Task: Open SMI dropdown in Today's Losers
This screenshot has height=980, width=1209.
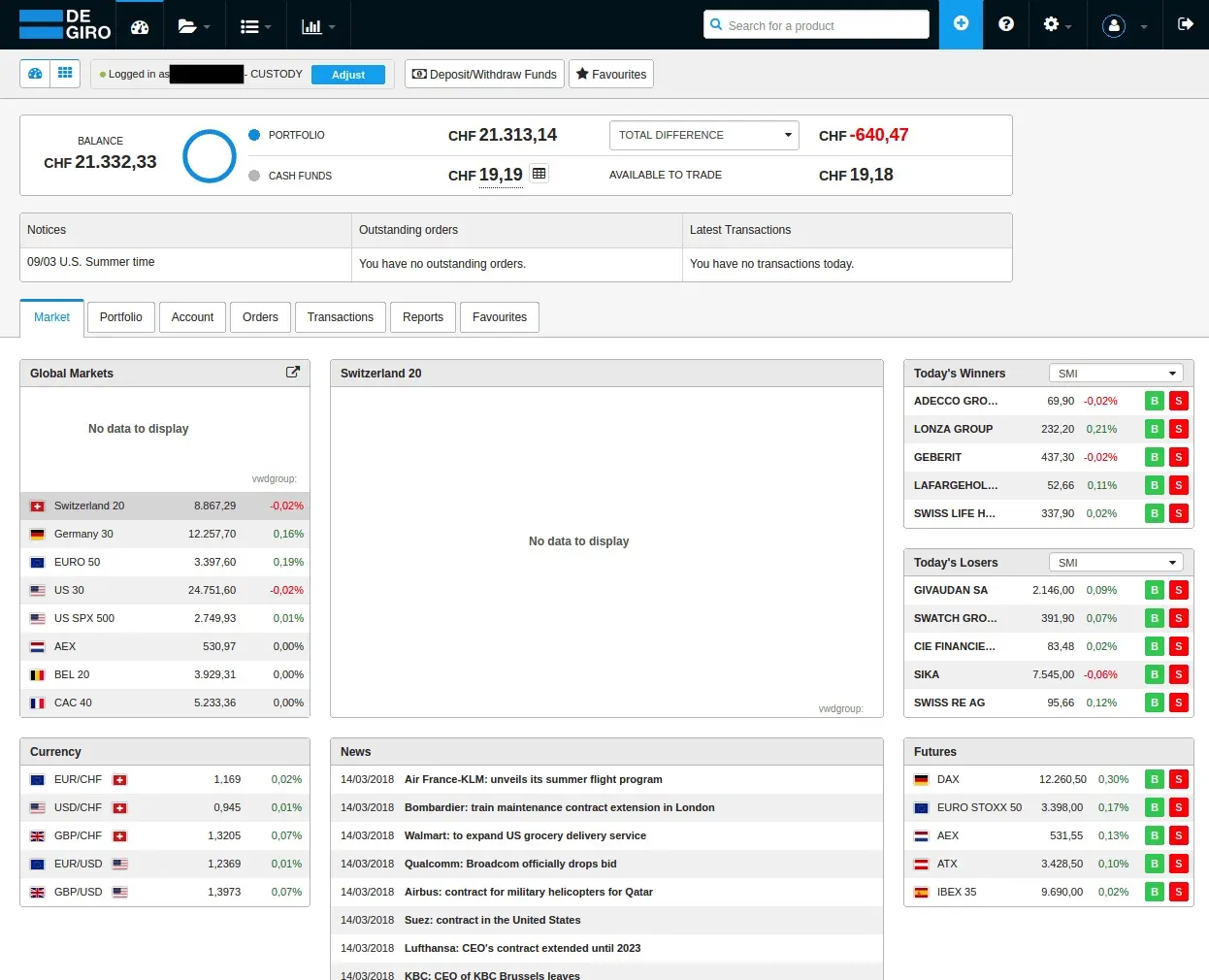Action: [x=1116, y=563]
